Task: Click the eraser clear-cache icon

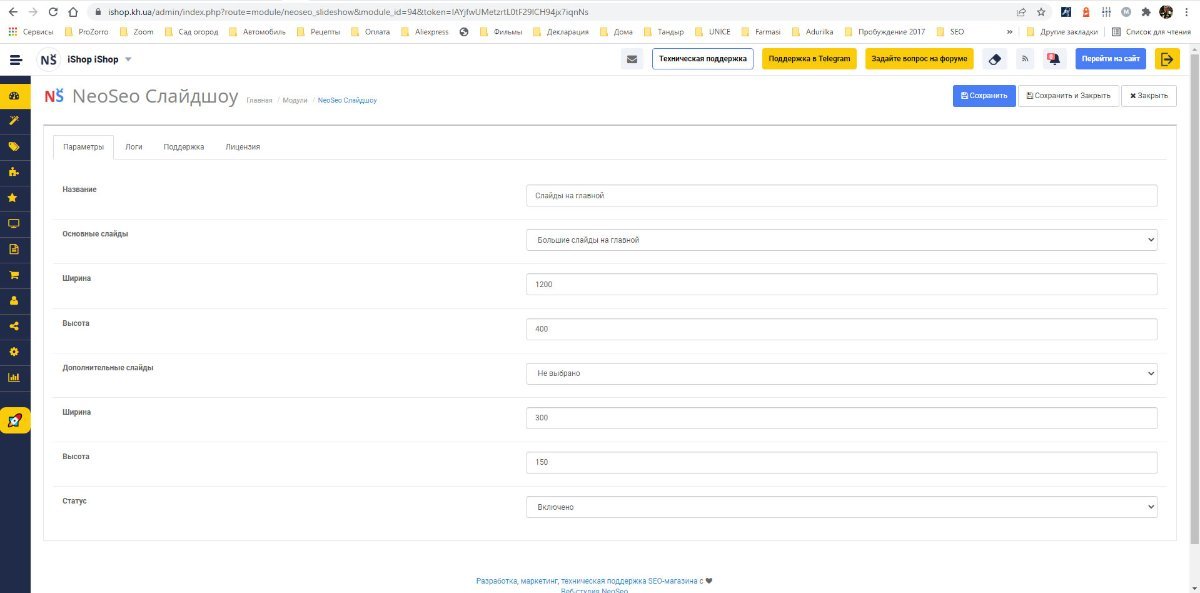Action: (994, 59)
